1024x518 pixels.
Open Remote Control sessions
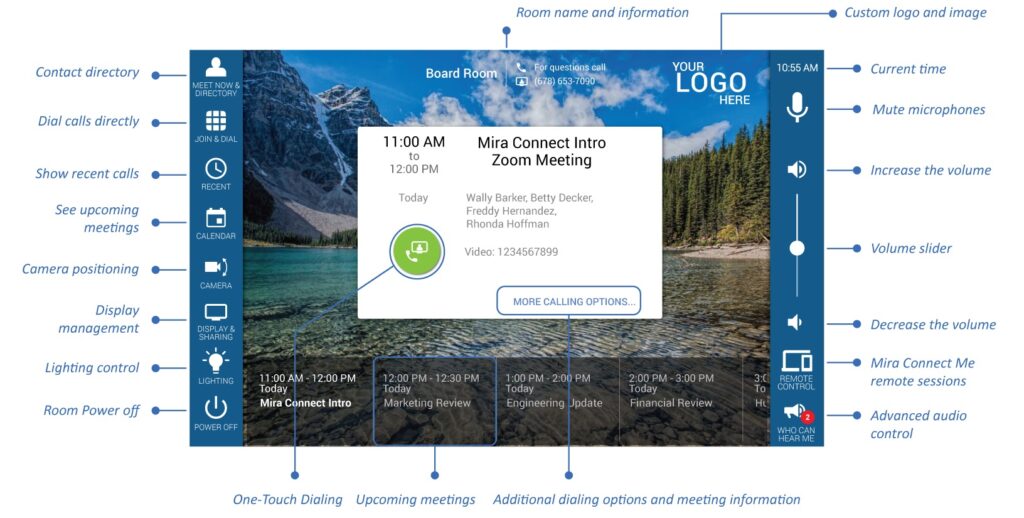pos(796,370)
